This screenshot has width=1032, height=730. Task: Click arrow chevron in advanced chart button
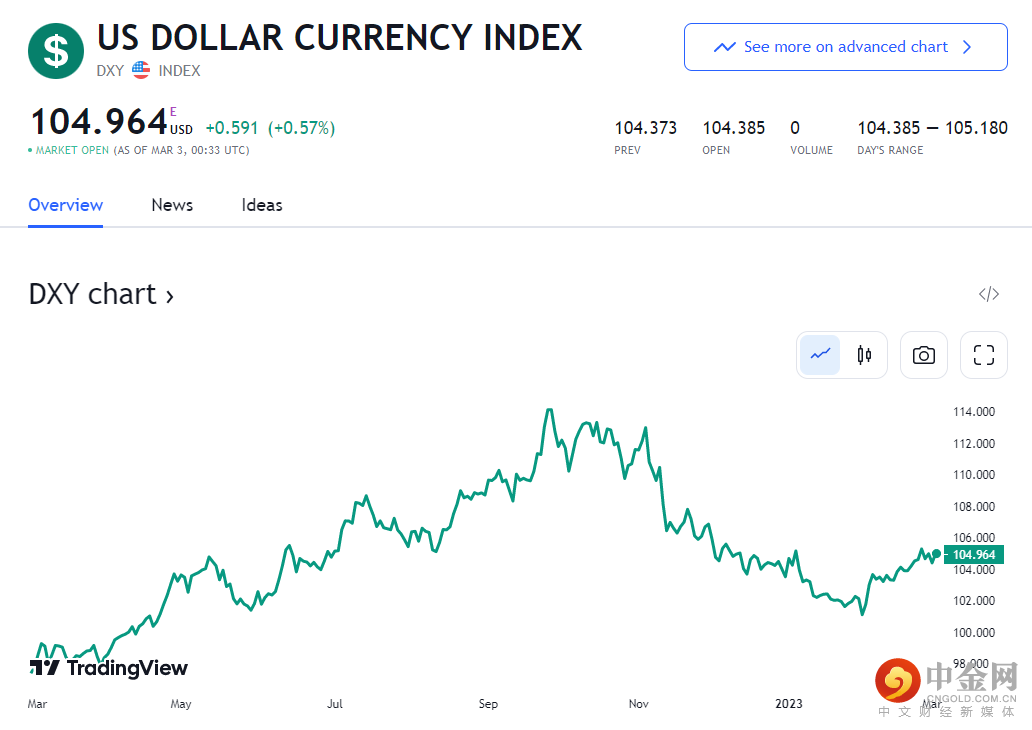click(966, 47)
